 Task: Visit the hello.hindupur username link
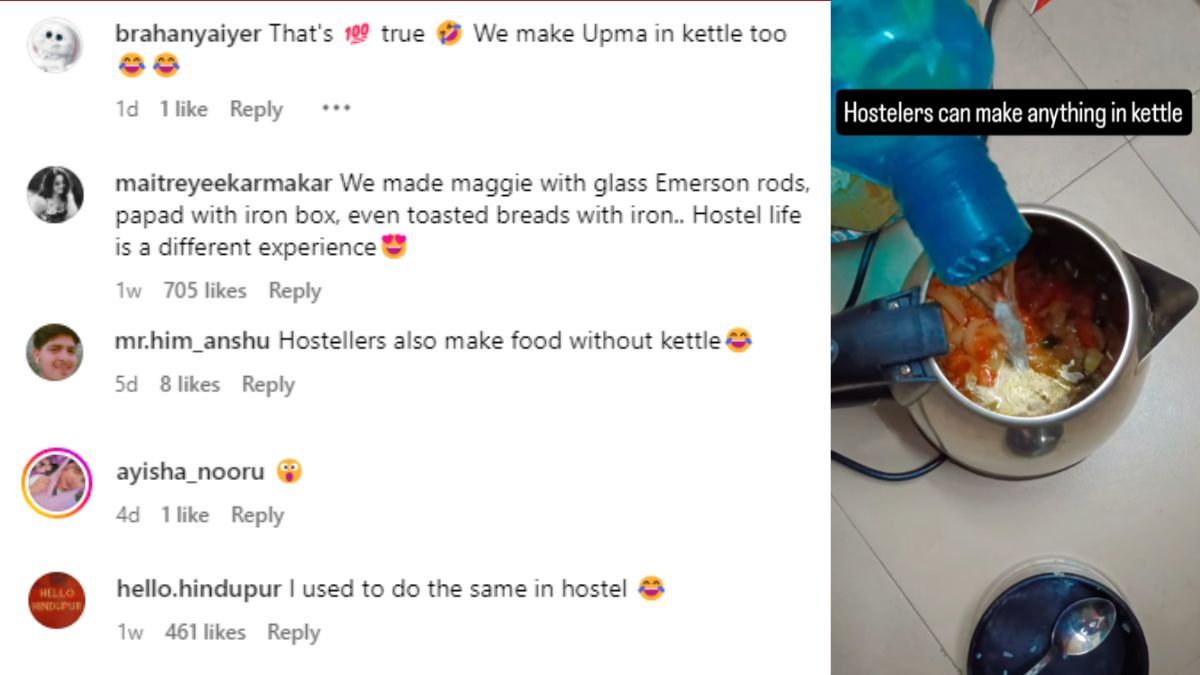pos(199,589)
